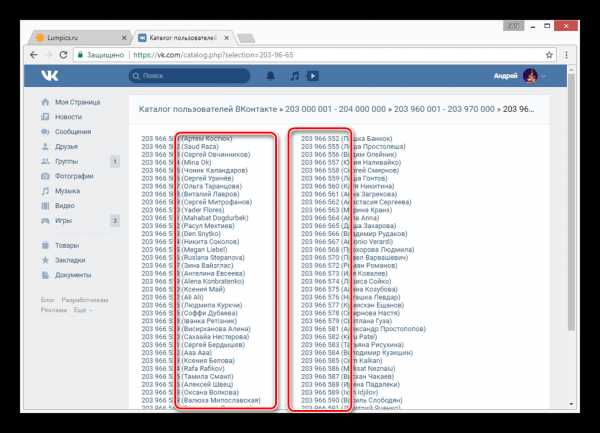Close the Каталог пользователей tab
Image resolution: width=600 pixels, height=433 pixels.
tap(227, 37)
